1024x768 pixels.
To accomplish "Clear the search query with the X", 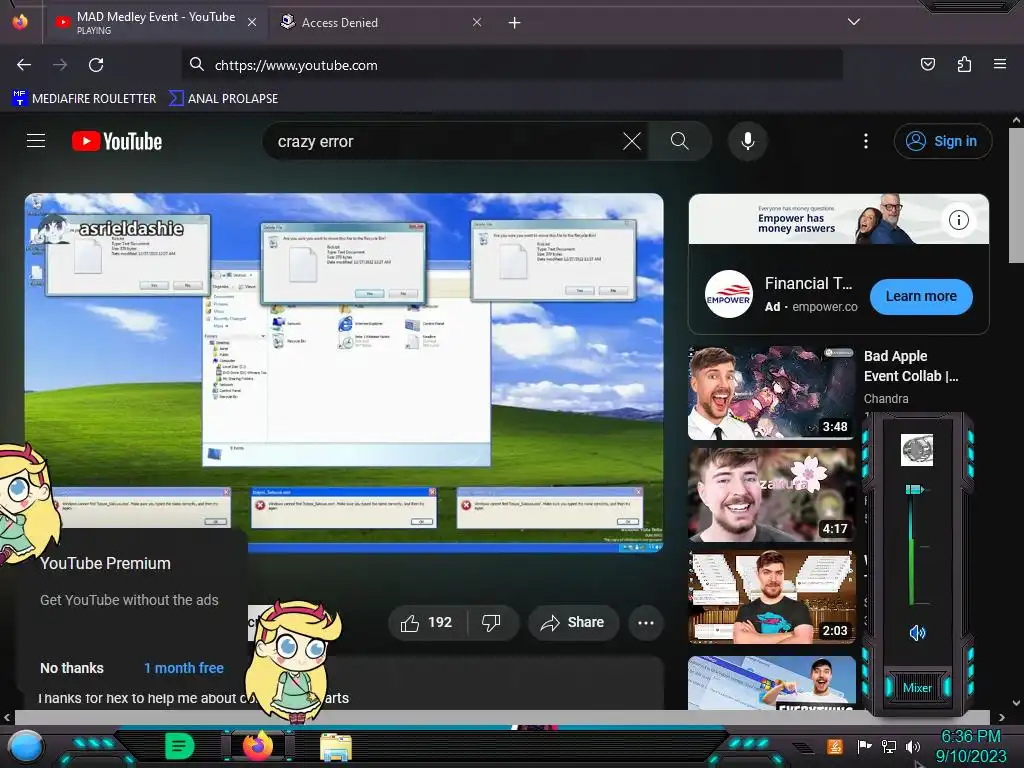I will click(632, 141).
